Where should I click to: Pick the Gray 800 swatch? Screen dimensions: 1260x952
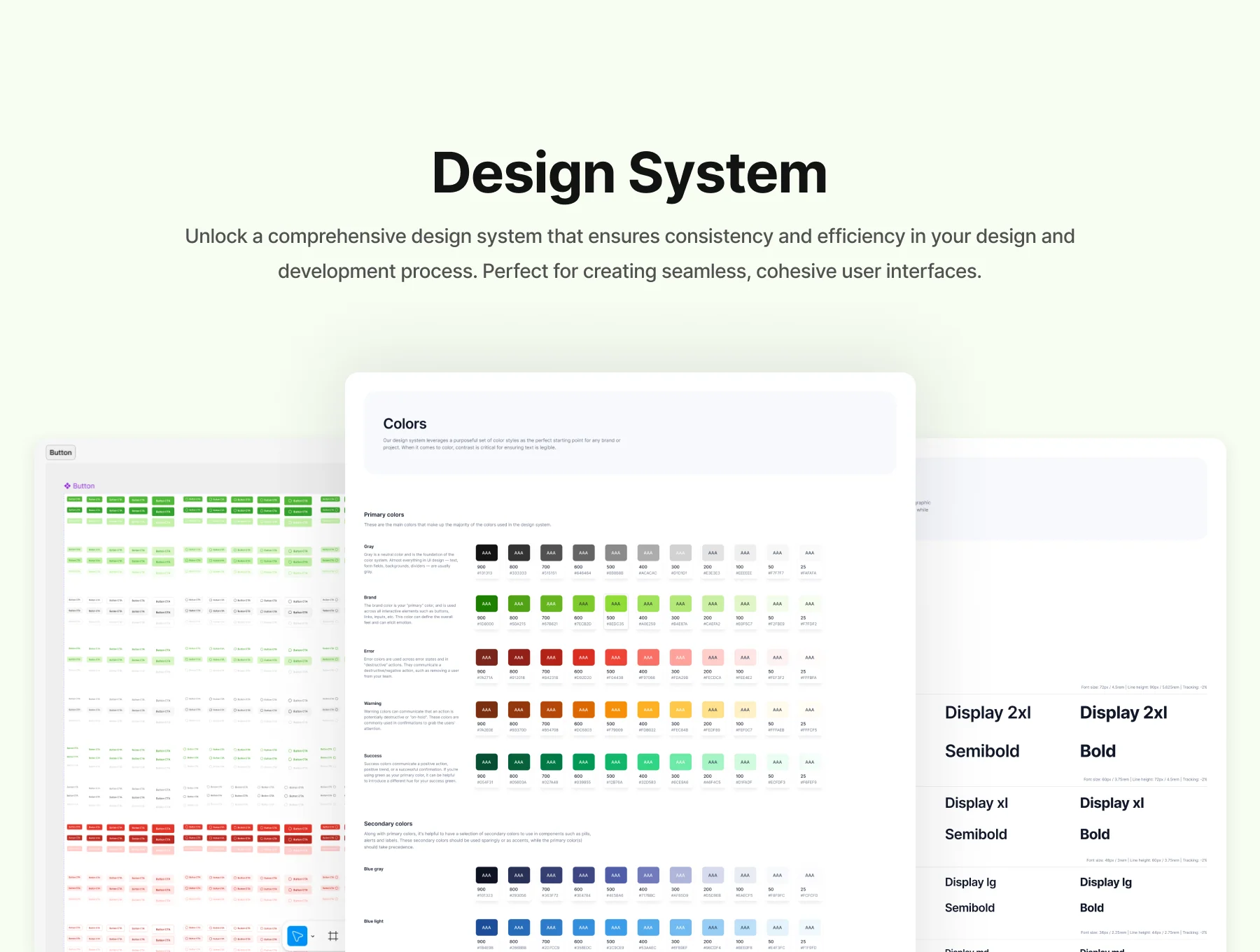pos(519,553)
